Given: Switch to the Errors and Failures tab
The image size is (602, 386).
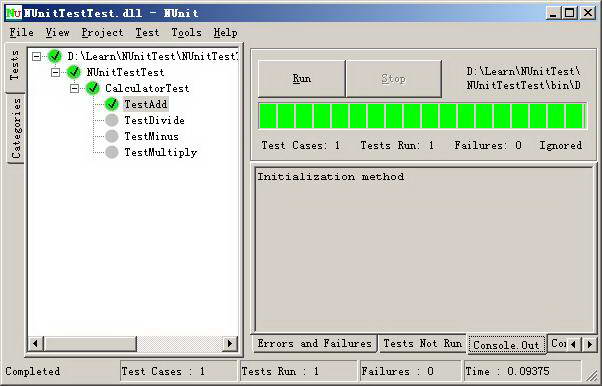Looking at the screenshot, I should tap(314, 343).
